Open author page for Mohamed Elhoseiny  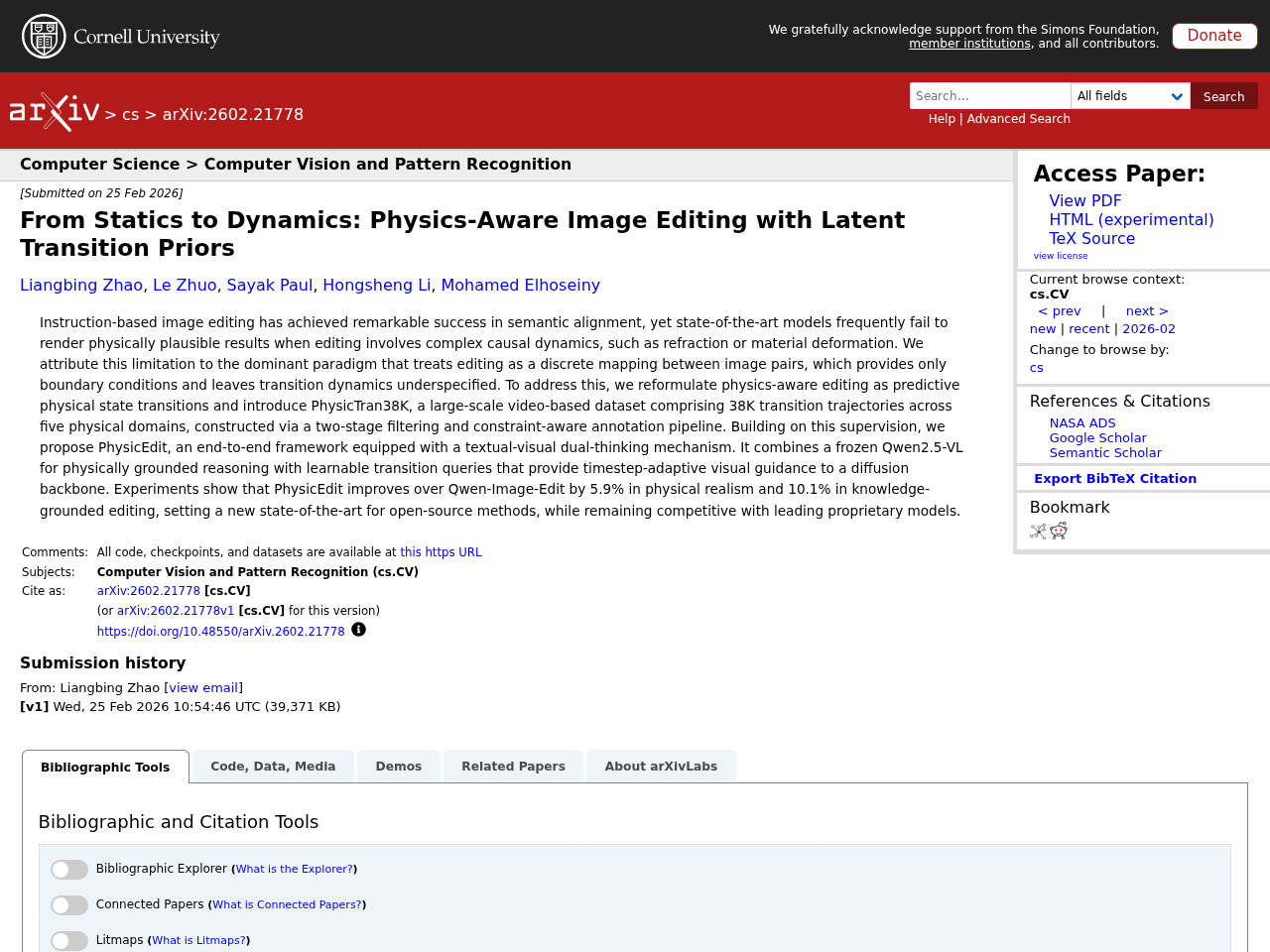point(520,284)
